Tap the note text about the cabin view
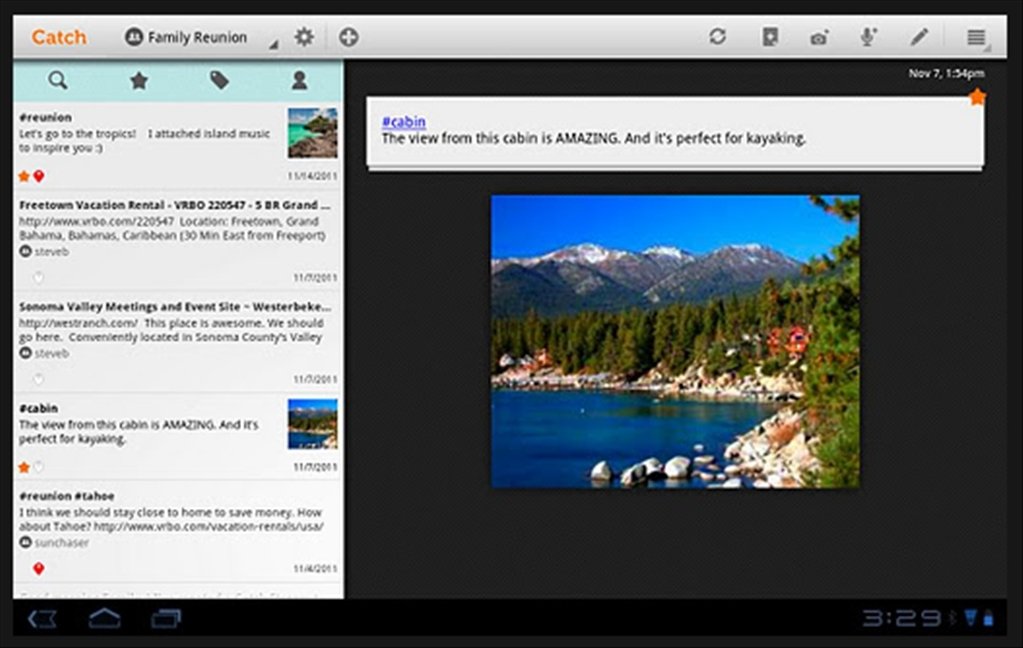Image resolution: width=1023 pixels, height=648 pixels. coord(594,138)
